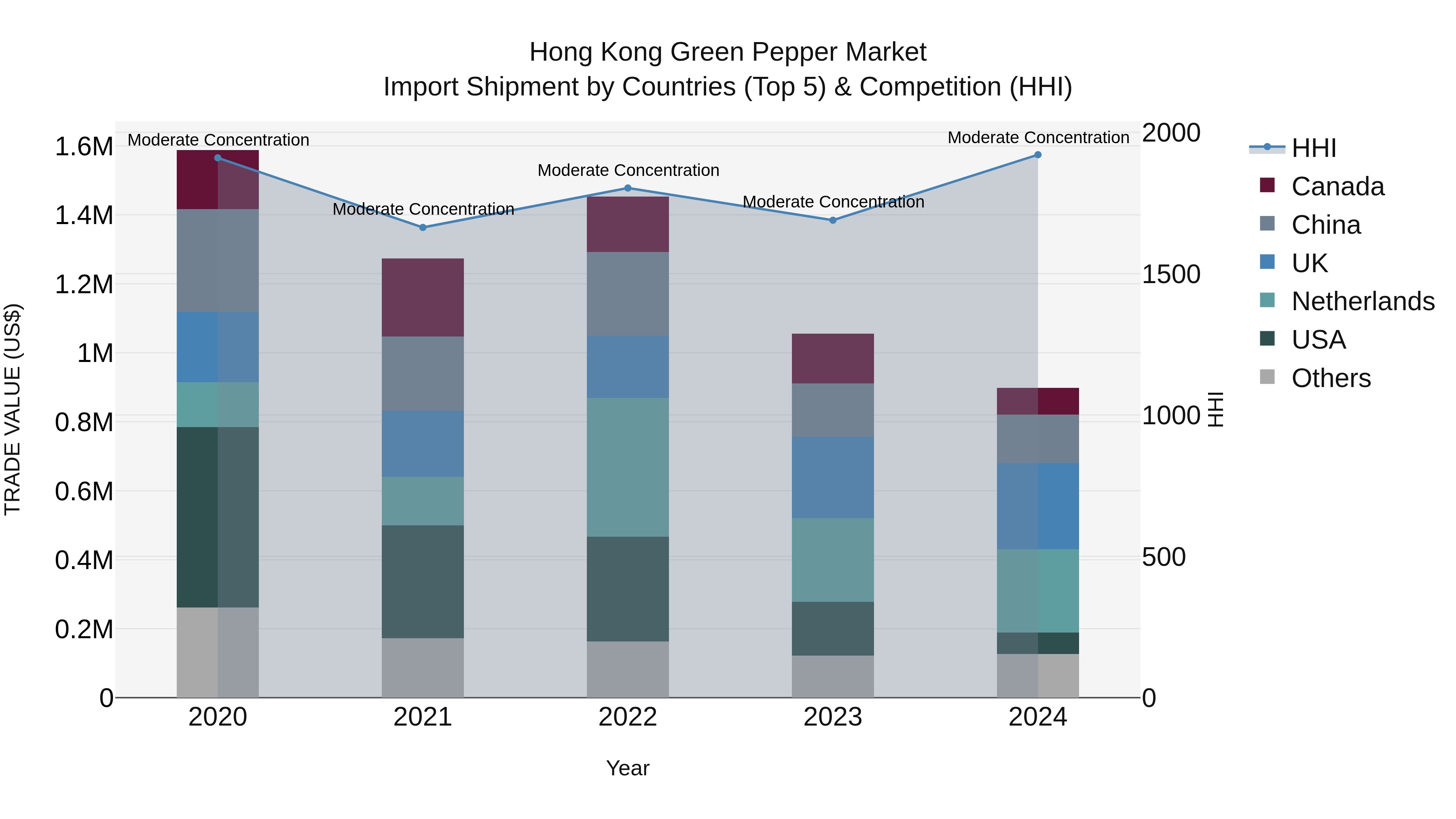Image resolution: width=1456 pixels, height=819 pixels.
Task: Click the Others segment of the 2024 bar
Action: click(x=1038, y=676)
